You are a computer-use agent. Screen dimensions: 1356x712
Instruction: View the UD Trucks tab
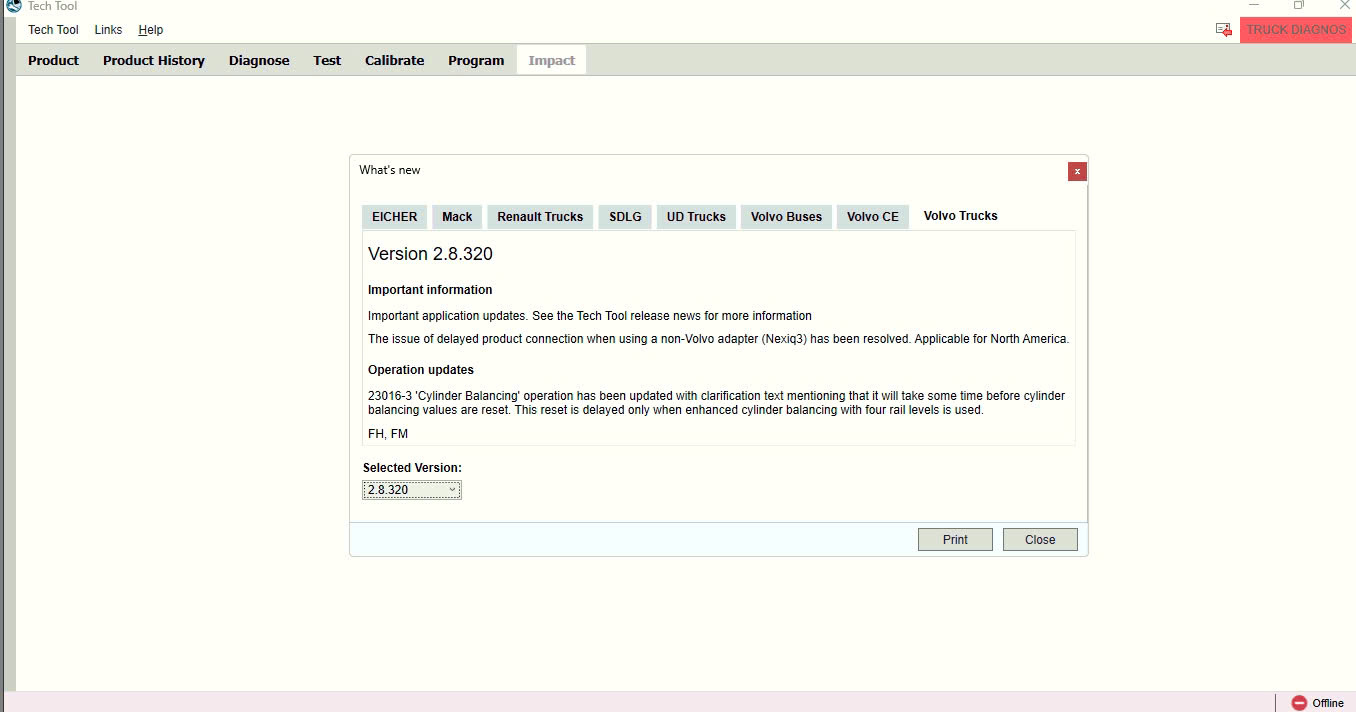(696, 217)
